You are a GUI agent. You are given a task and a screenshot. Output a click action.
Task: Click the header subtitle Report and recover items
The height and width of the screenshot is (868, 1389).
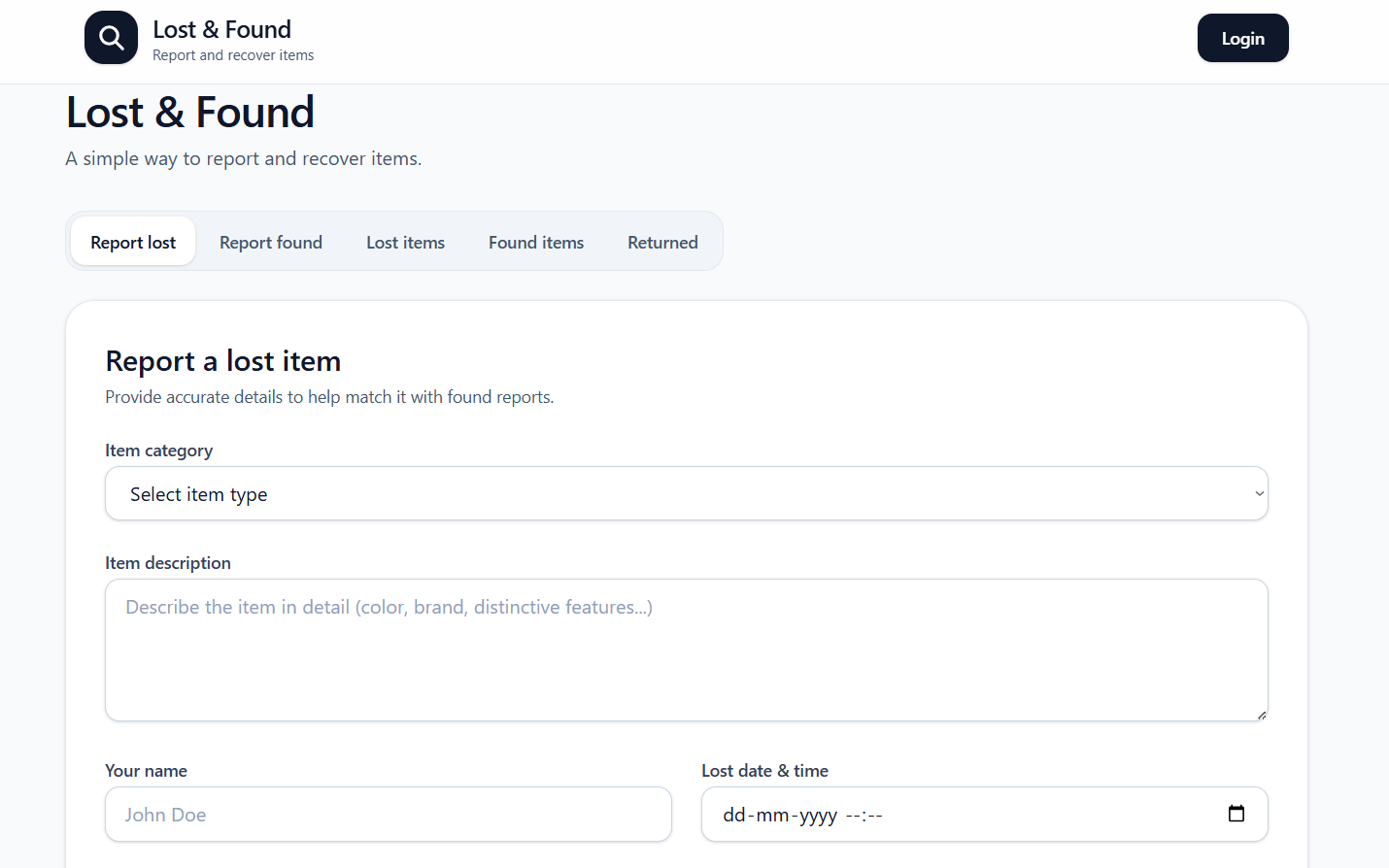(x=233, y=55)
